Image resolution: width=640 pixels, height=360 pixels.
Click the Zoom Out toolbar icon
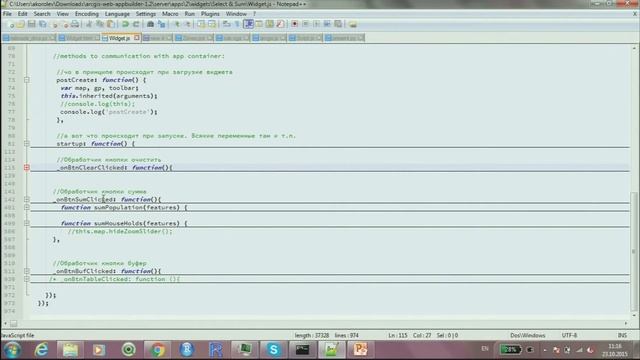pyautogui.click(x=187, y=24)
